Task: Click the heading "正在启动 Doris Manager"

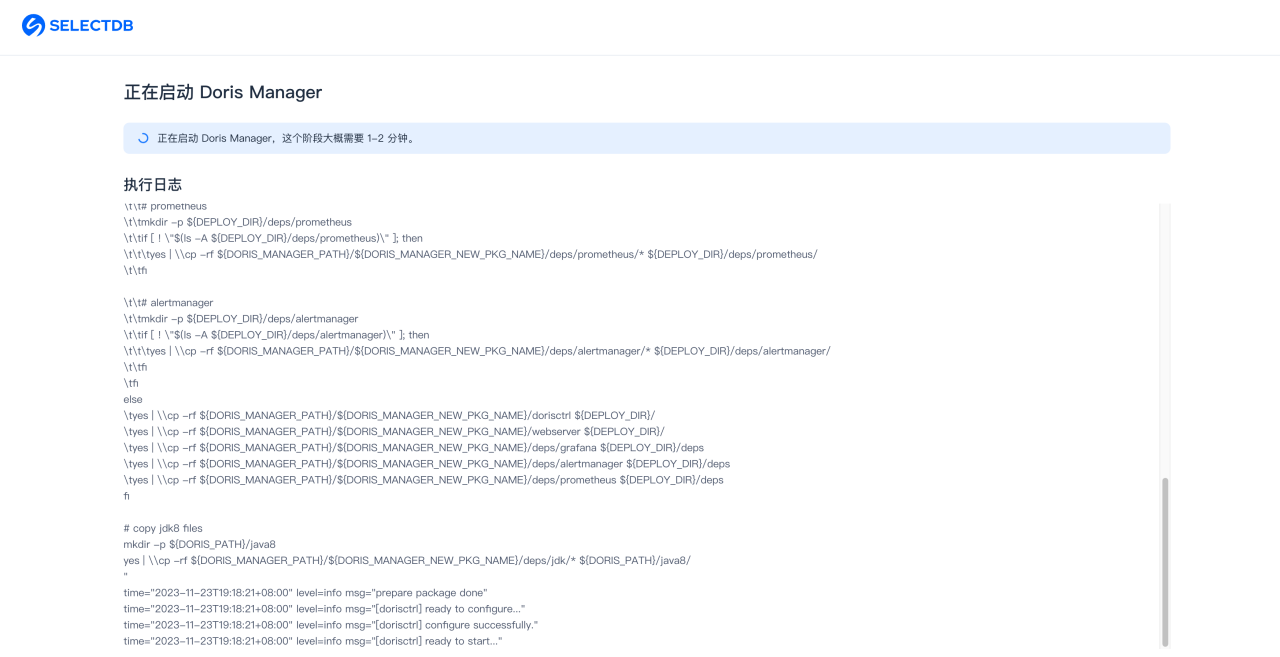Action: coord(223,92)
